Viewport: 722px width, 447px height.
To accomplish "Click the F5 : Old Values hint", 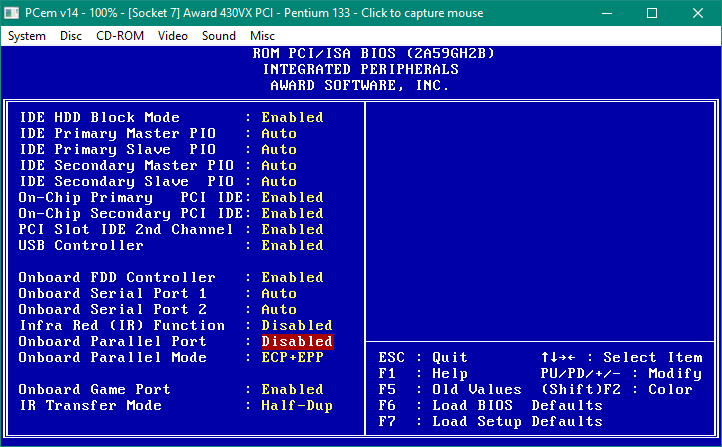I will (x=450, y=389).
